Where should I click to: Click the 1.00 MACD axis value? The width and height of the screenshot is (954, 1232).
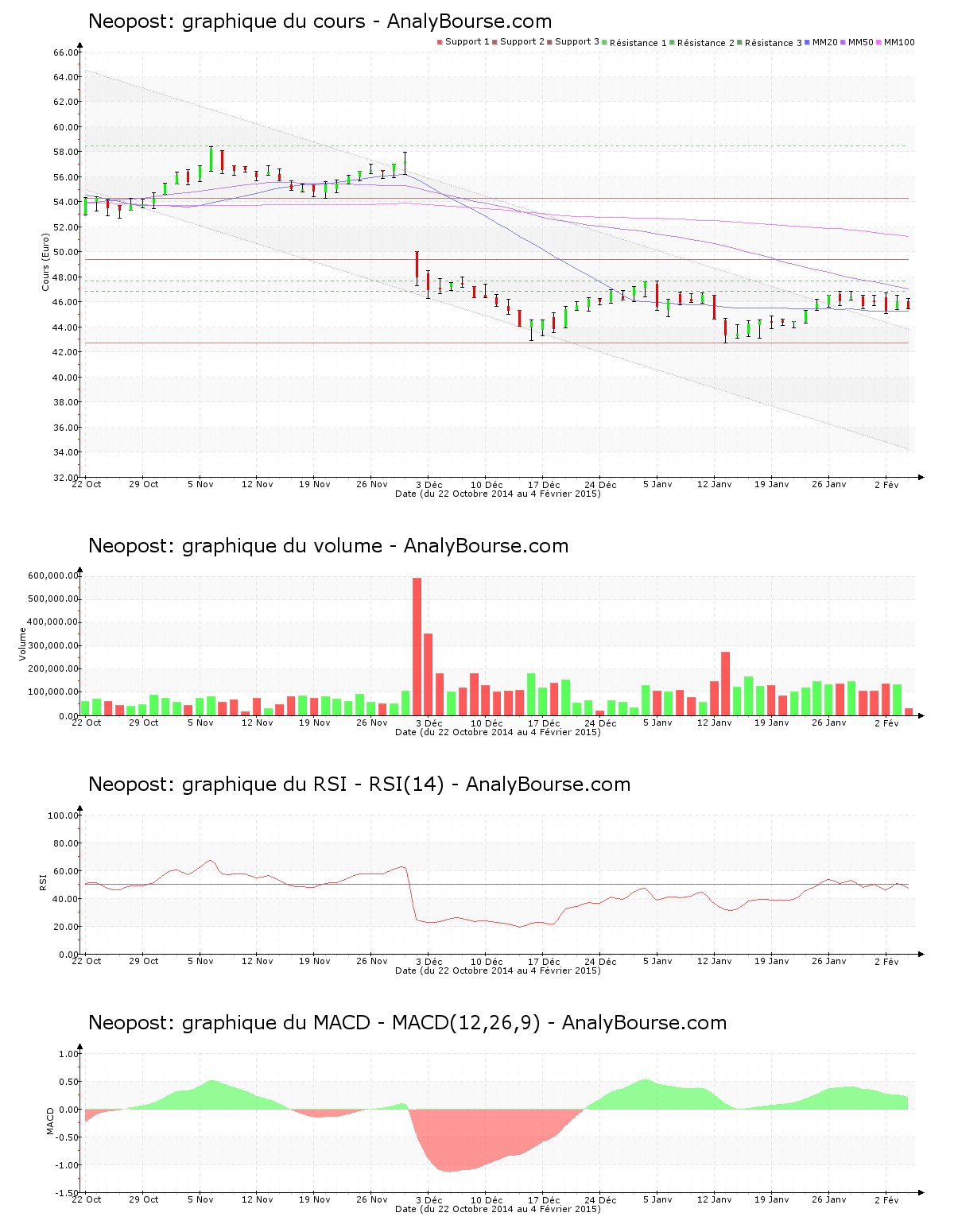pyautogui.click(x=69, y=1054)
